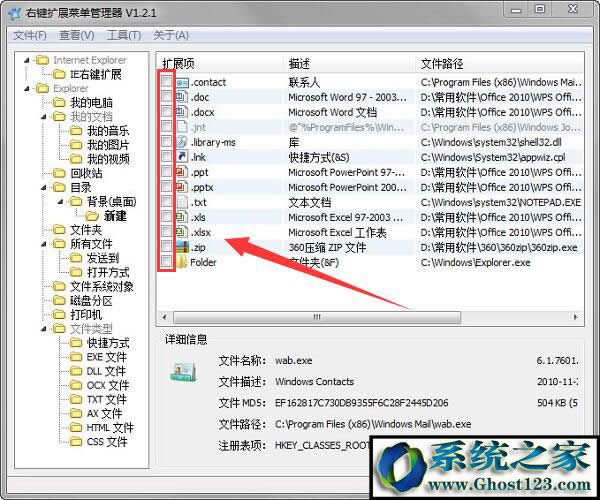600x500 pixels.
Task: Click the yellow Folder entry icon
Action: pyautogui.click(x=181, y=262)
